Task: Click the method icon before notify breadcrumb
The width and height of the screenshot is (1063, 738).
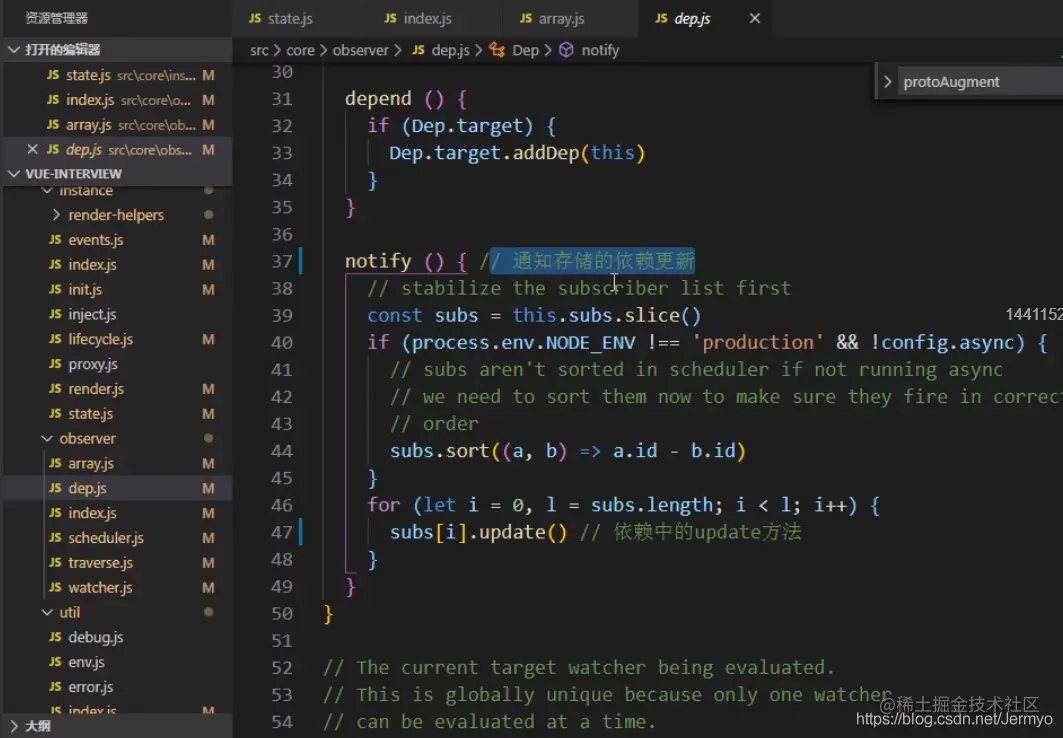Action: 567,50
